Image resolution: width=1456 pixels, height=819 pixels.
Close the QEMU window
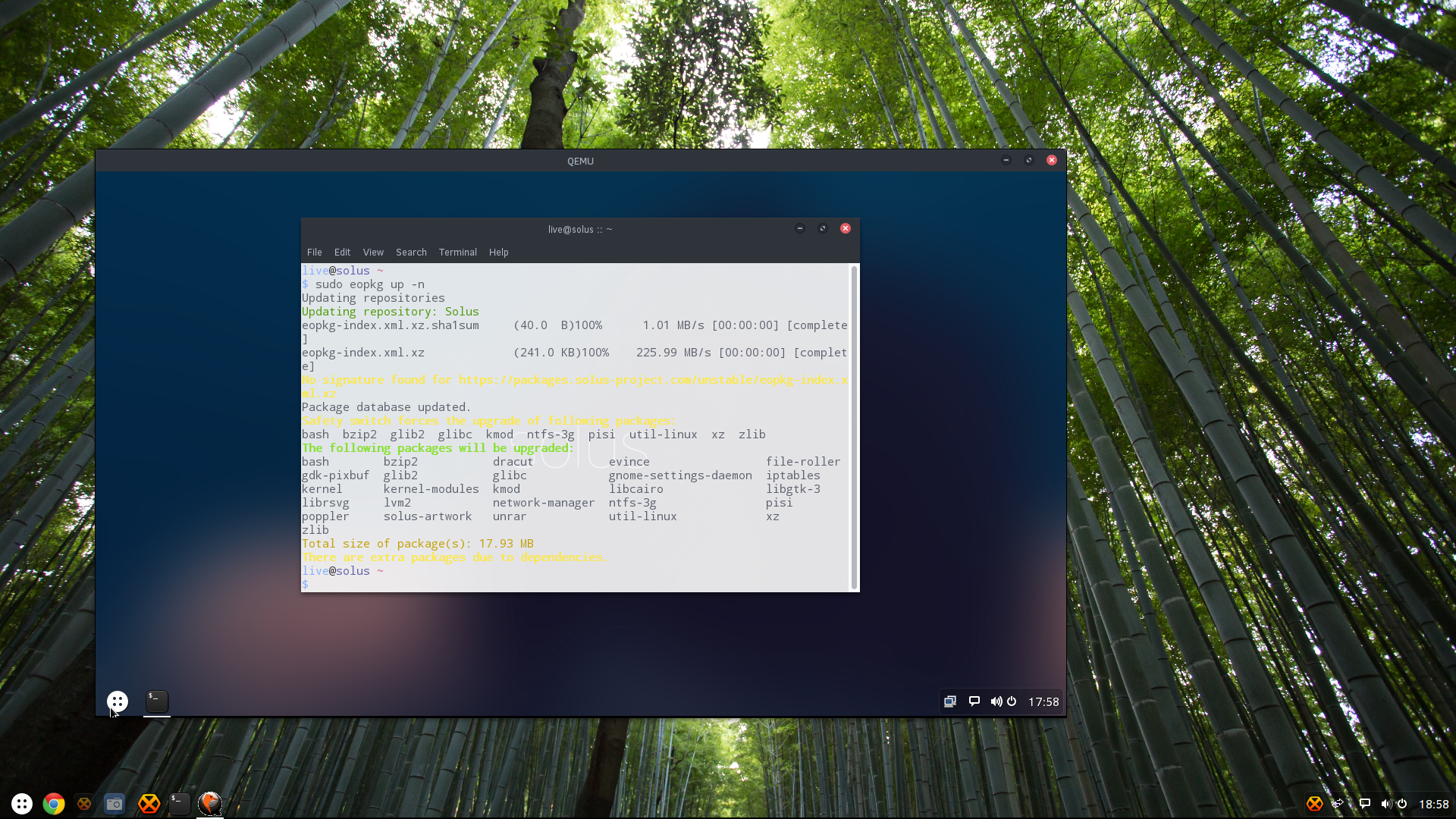tap(1052, 160)
